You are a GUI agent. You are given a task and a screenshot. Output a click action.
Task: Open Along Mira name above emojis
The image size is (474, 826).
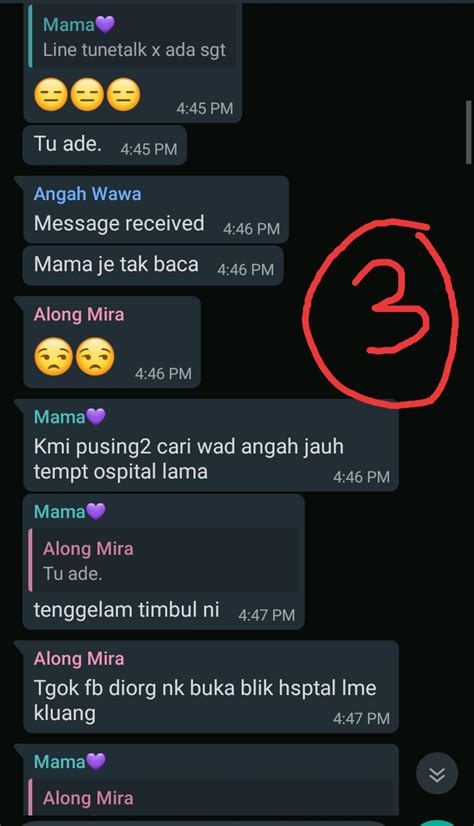click(x=79, y=314)
